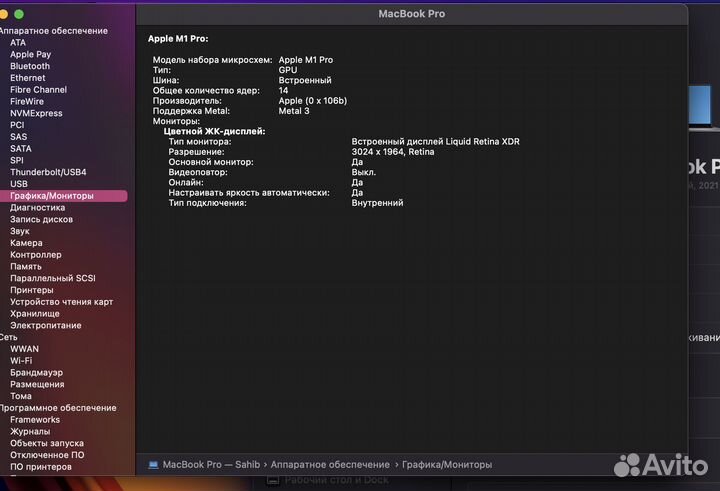Select Bluetooth in the sidebar
The width and height of the screenshot is (720, 491).
[30, 66]
